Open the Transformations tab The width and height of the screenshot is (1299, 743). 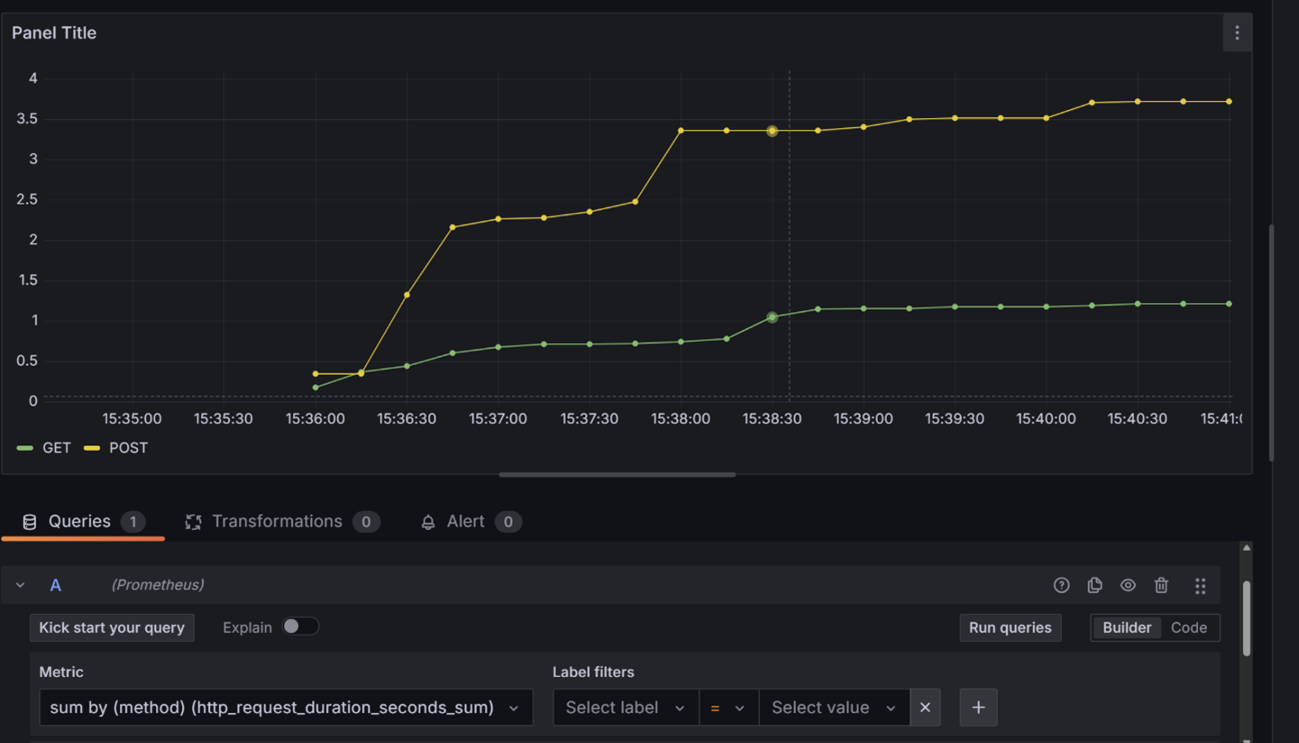[282, 522]
